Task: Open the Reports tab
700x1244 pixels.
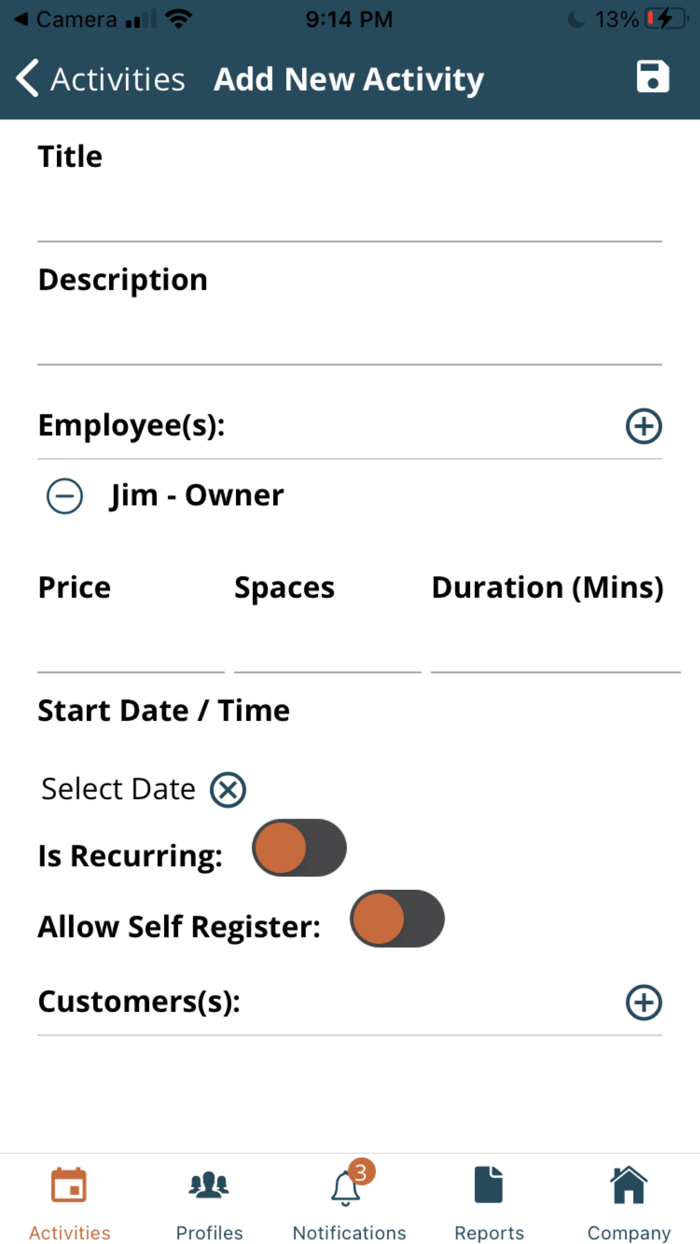Action: tap(489, 1198)
